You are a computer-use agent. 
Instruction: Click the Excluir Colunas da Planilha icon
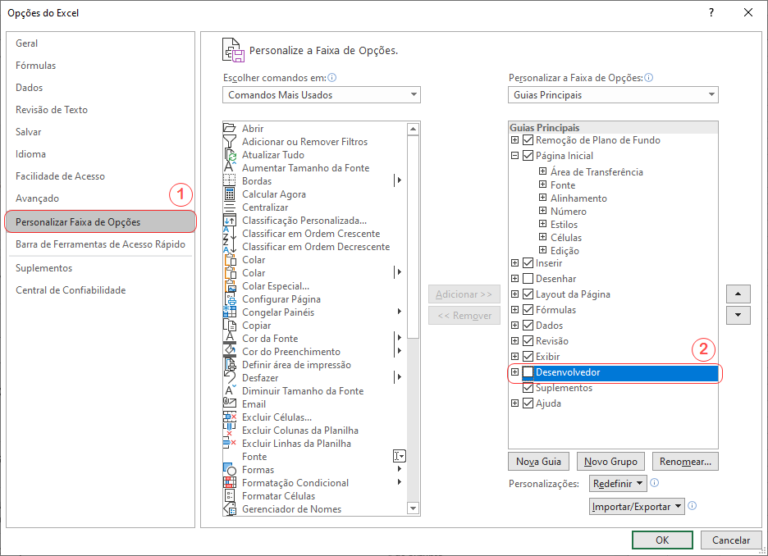[229, 430]
